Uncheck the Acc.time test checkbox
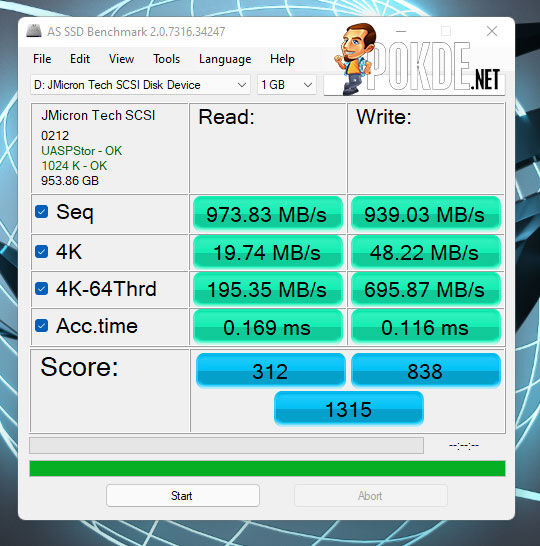The height and width of the screenshot is (546, 540). [x=42, y=326]
